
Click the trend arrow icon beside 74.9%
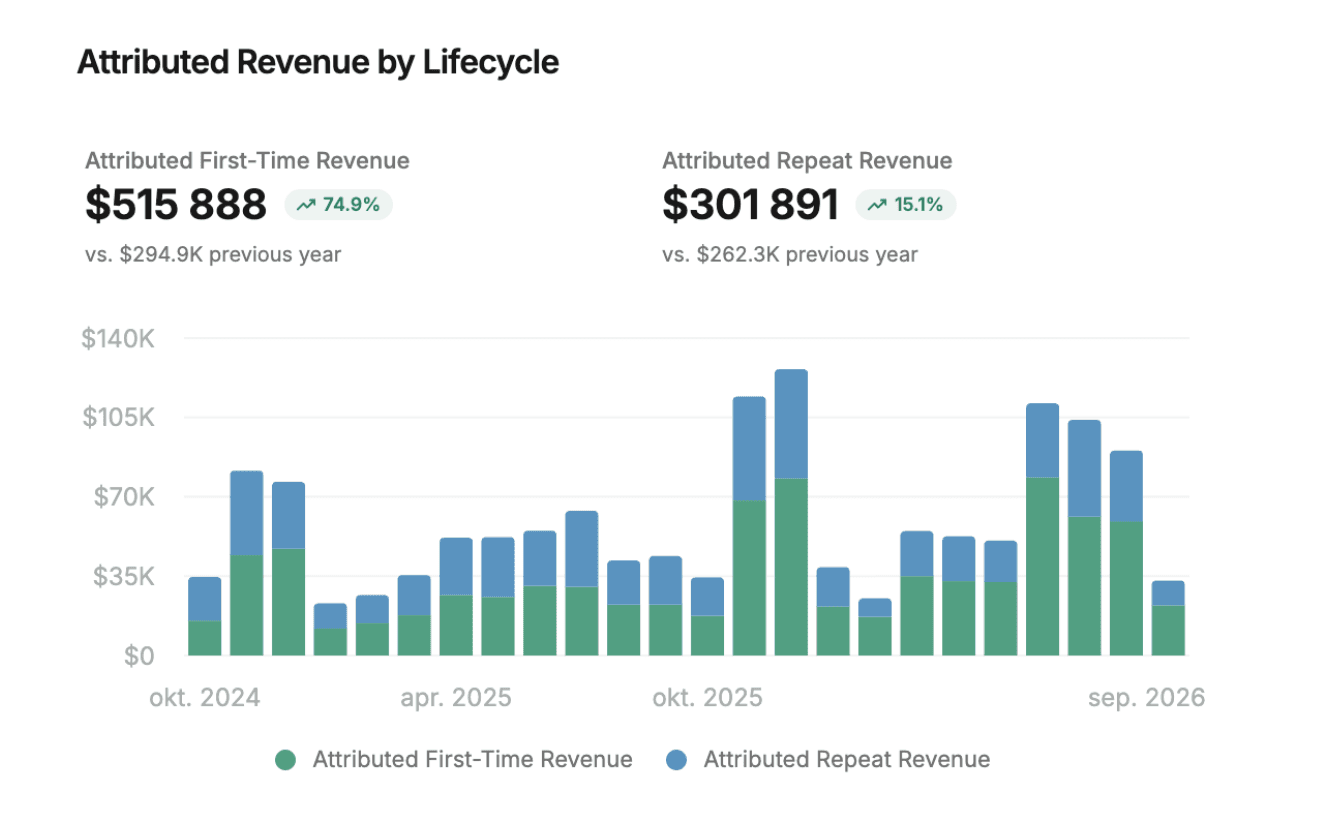[306, 205]
